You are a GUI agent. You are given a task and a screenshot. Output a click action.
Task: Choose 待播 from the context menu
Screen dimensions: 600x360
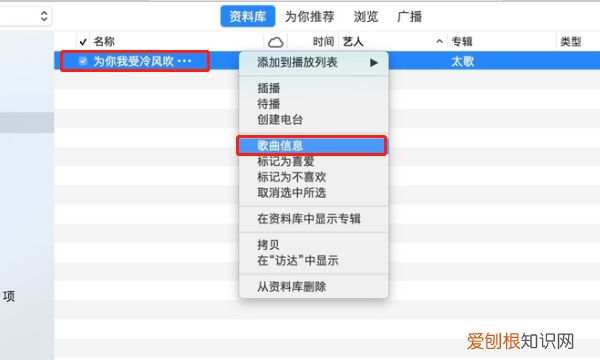pyautogui.click(x=269, y=104)
